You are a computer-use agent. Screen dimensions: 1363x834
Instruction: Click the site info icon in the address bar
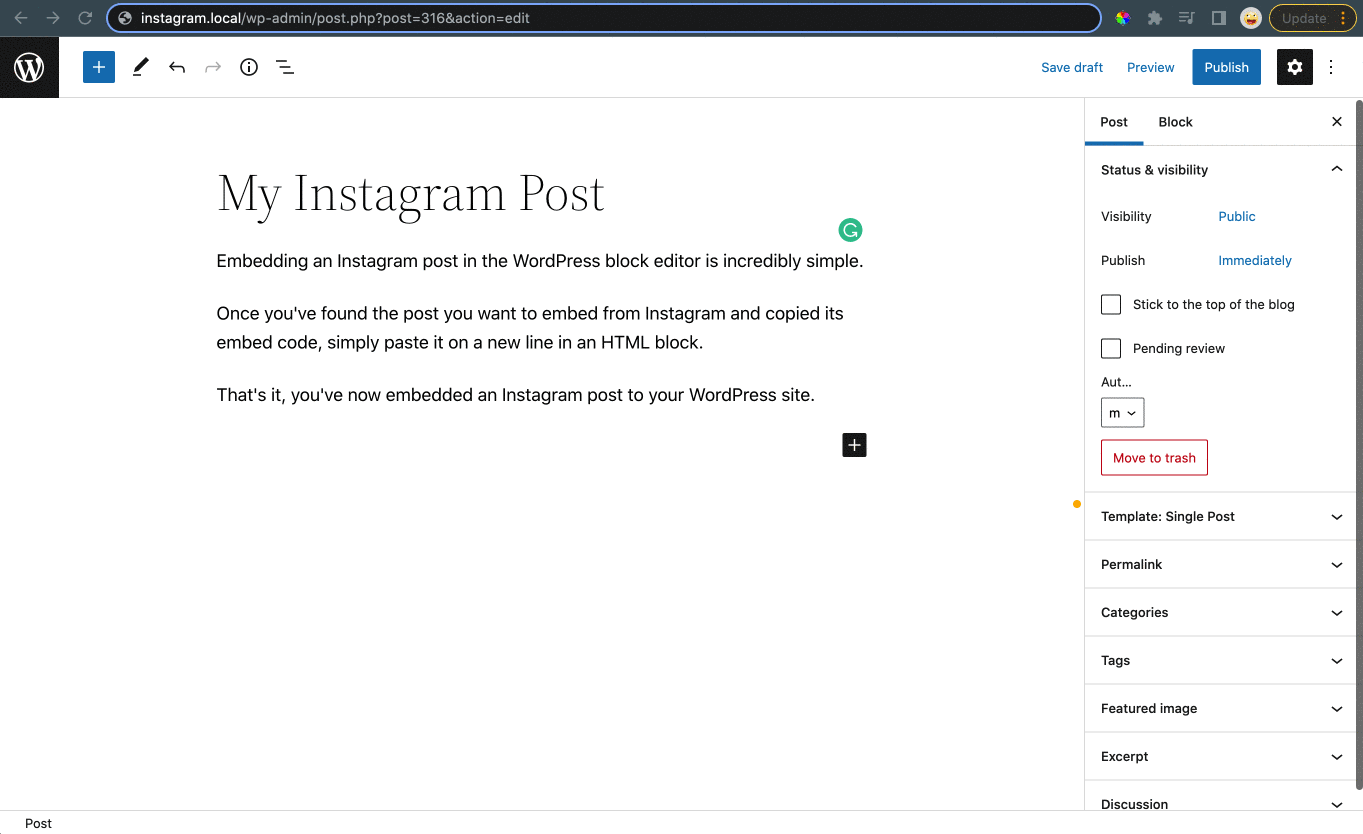[x=125, y=18]
